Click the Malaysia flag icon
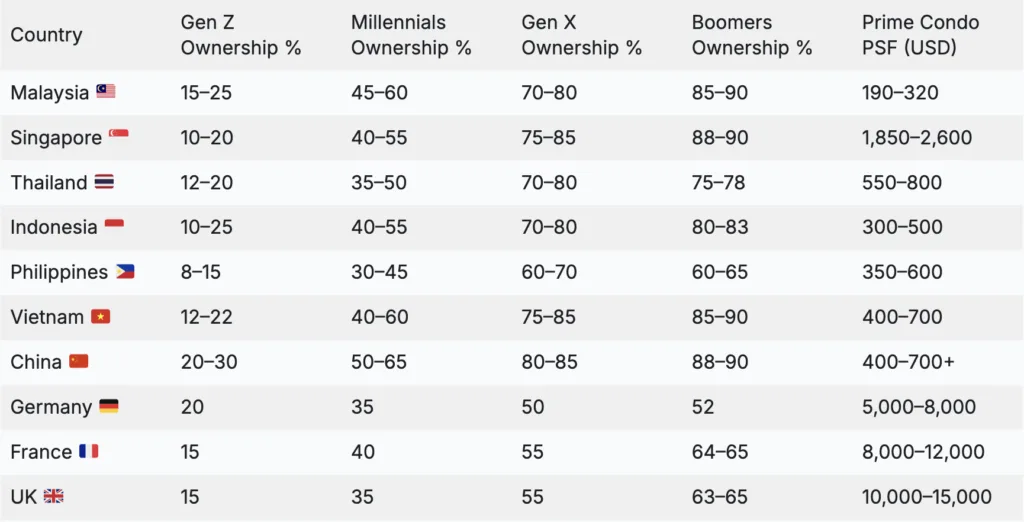The image size is (1024, 522). [106, 92]
